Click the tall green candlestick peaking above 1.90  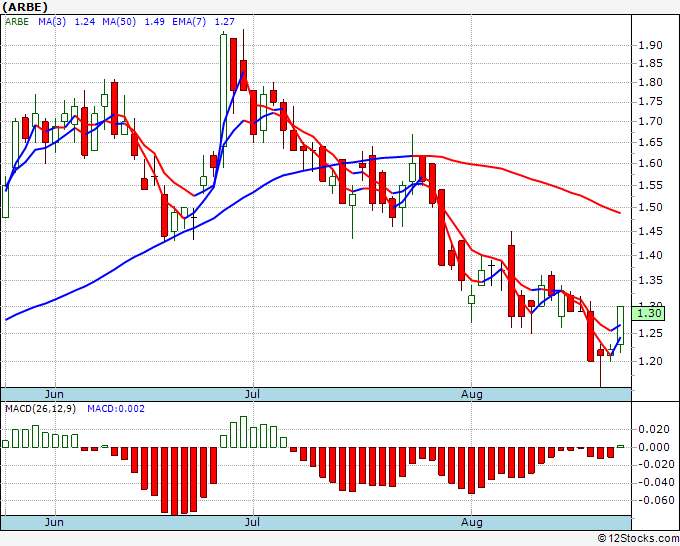223,90
